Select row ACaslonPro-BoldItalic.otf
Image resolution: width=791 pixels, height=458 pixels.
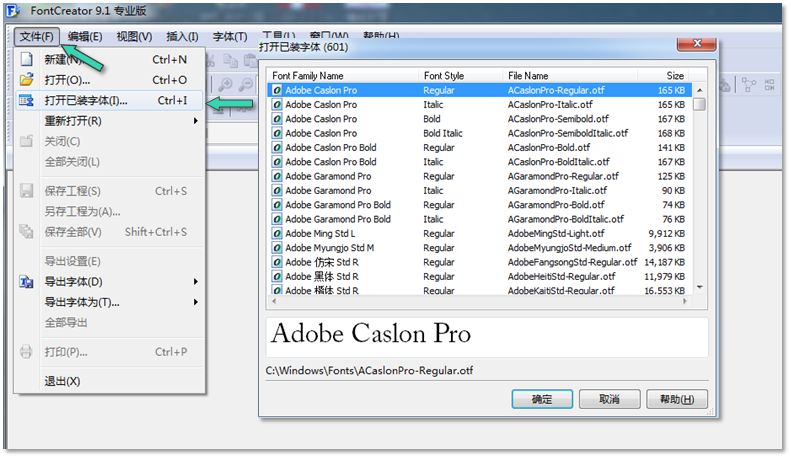point(479,162)
